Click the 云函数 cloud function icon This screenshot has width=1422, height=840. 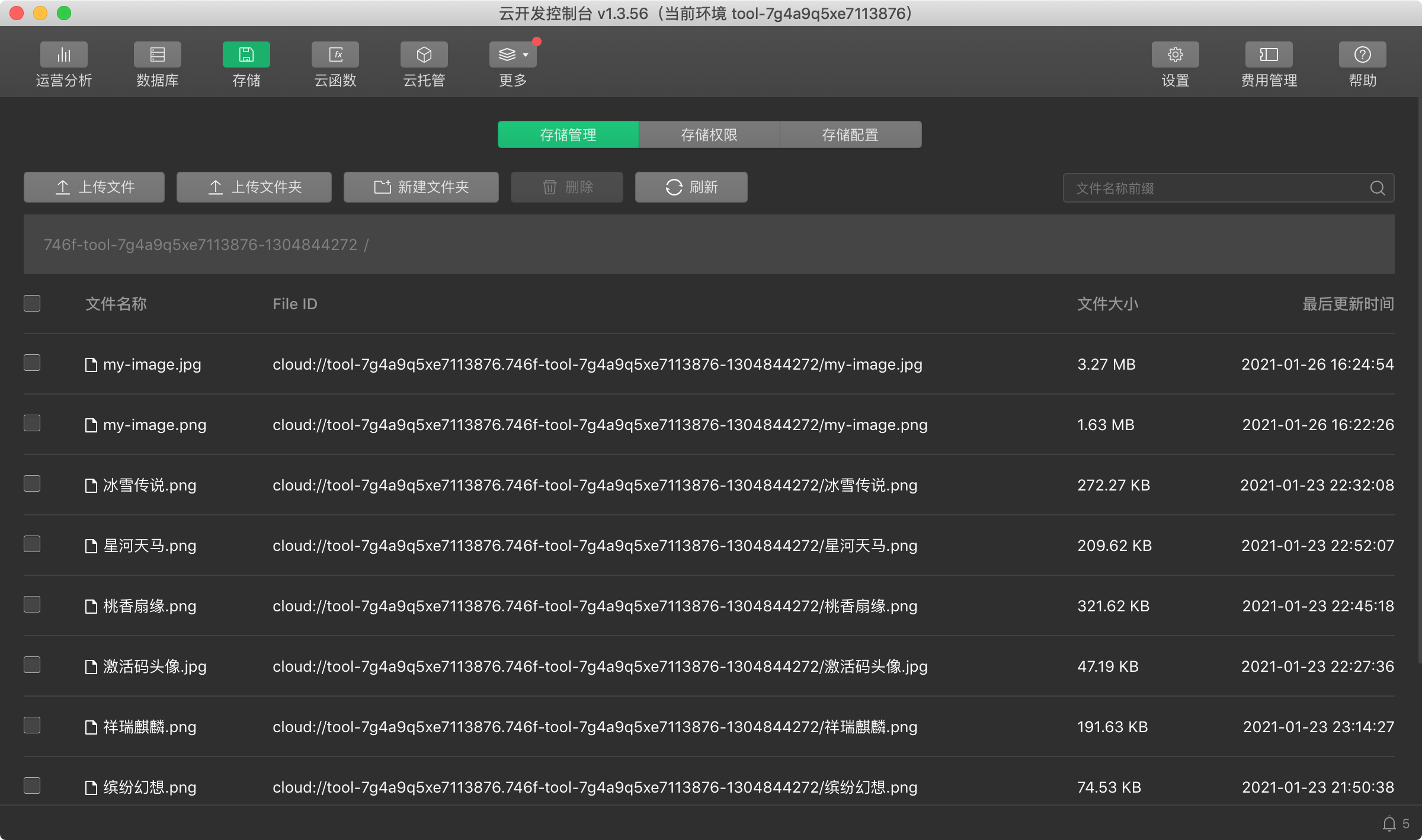[x=335, y=55]
